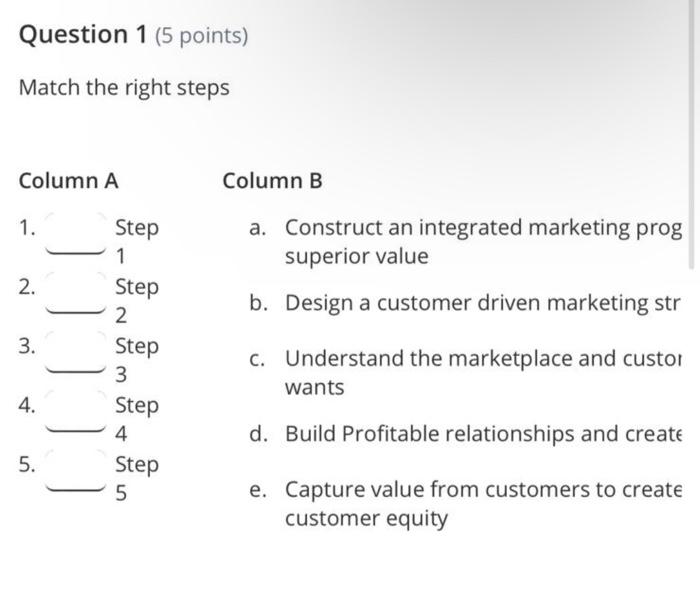The height and width of the screenshot is (600, 700).
Task: Select option b 'Design a customer driven' text
Action: pyautogui.click(x=483, y=303)
